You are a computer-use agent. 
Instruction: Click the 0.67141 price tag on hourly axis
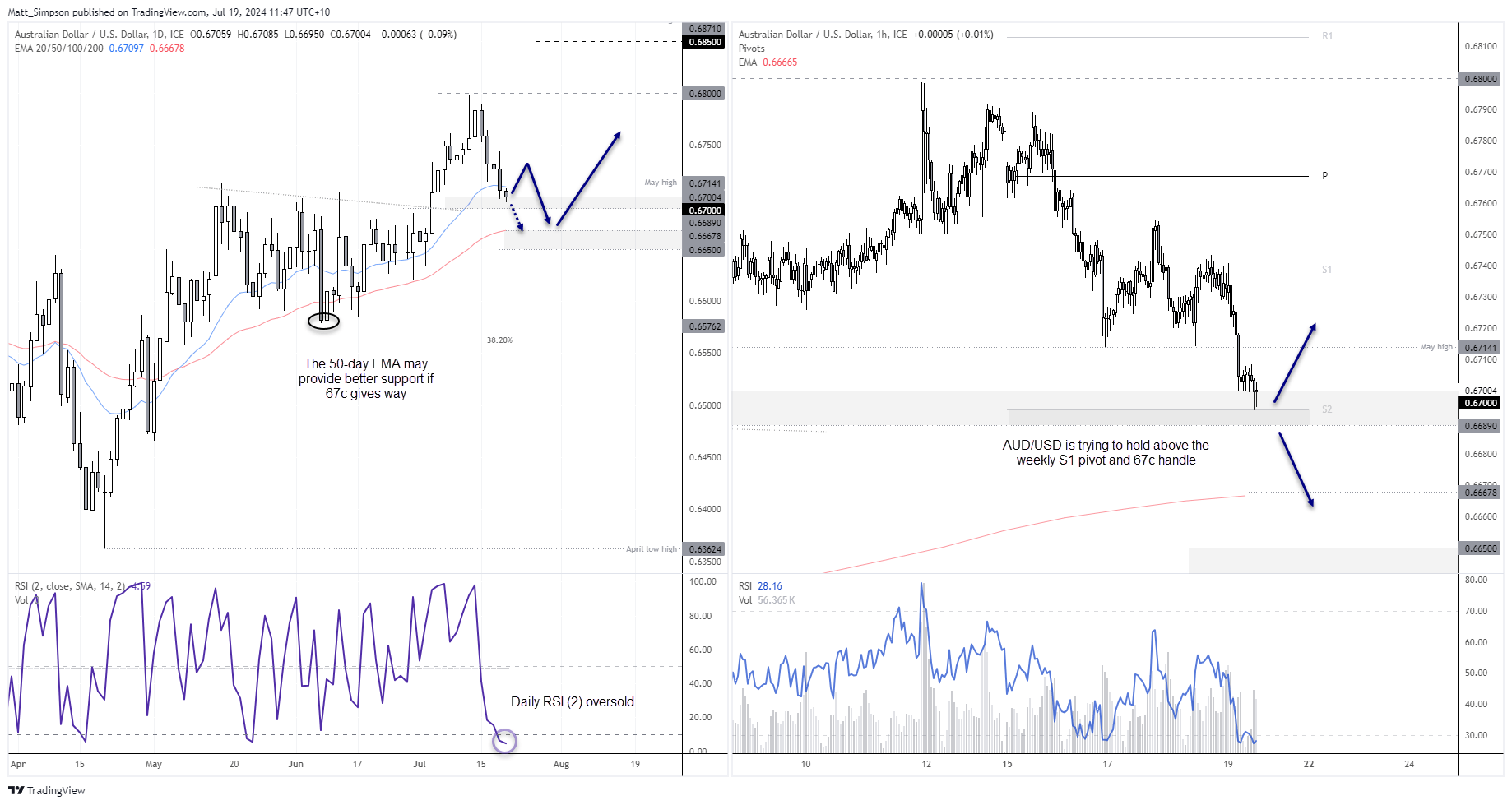point(1481,348)
